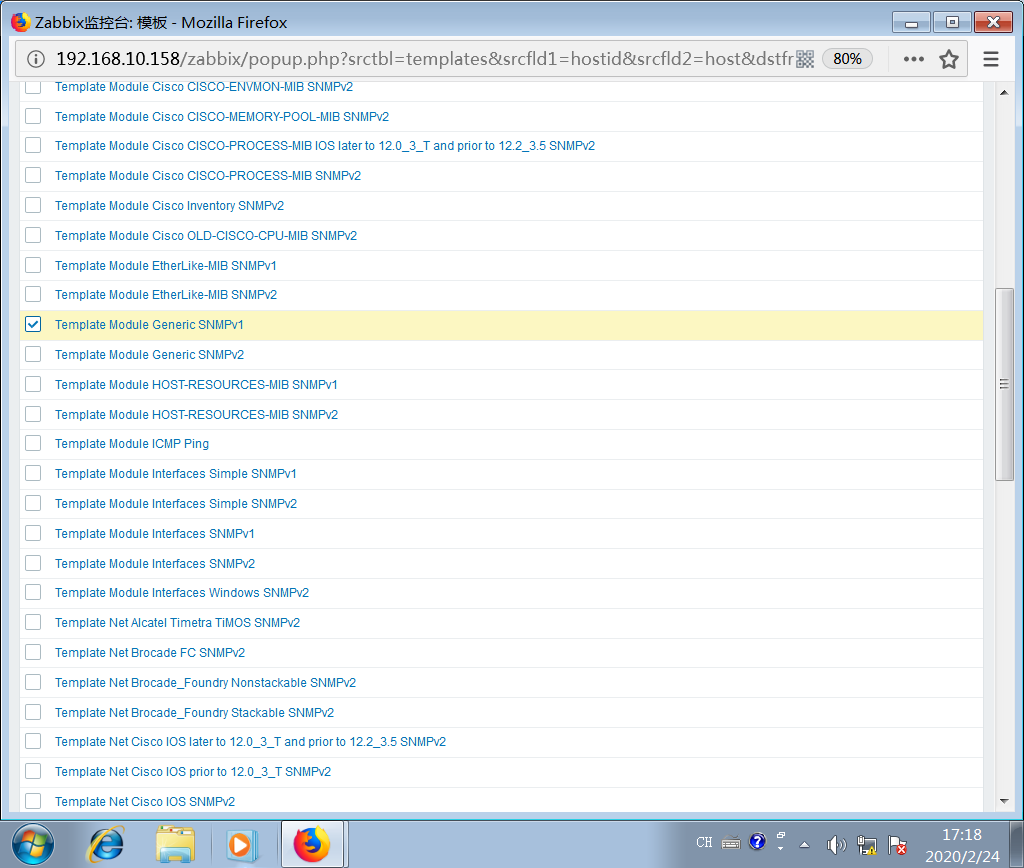Open Template Module HOST-RESOURCES-MIB SNMPv1 link

point(196,385)
